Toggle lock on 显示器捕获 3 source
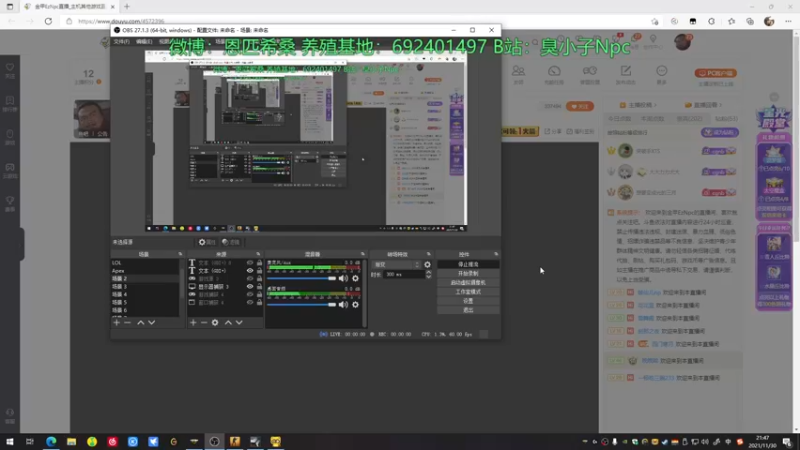800x450 pixels. (259, 286)
